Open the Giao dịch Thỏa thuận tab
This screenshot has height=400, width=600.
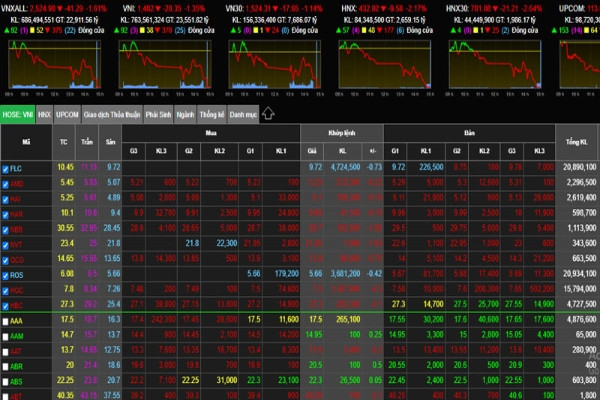pyautogui.click(x=112, y=114)
